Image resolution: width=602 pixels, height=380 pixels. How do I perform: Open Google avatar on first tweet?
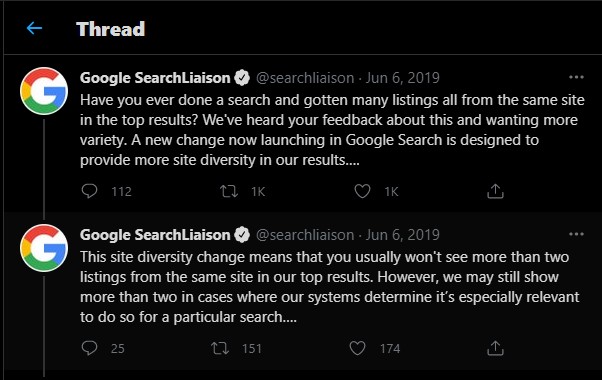click(x=44, y=91)
